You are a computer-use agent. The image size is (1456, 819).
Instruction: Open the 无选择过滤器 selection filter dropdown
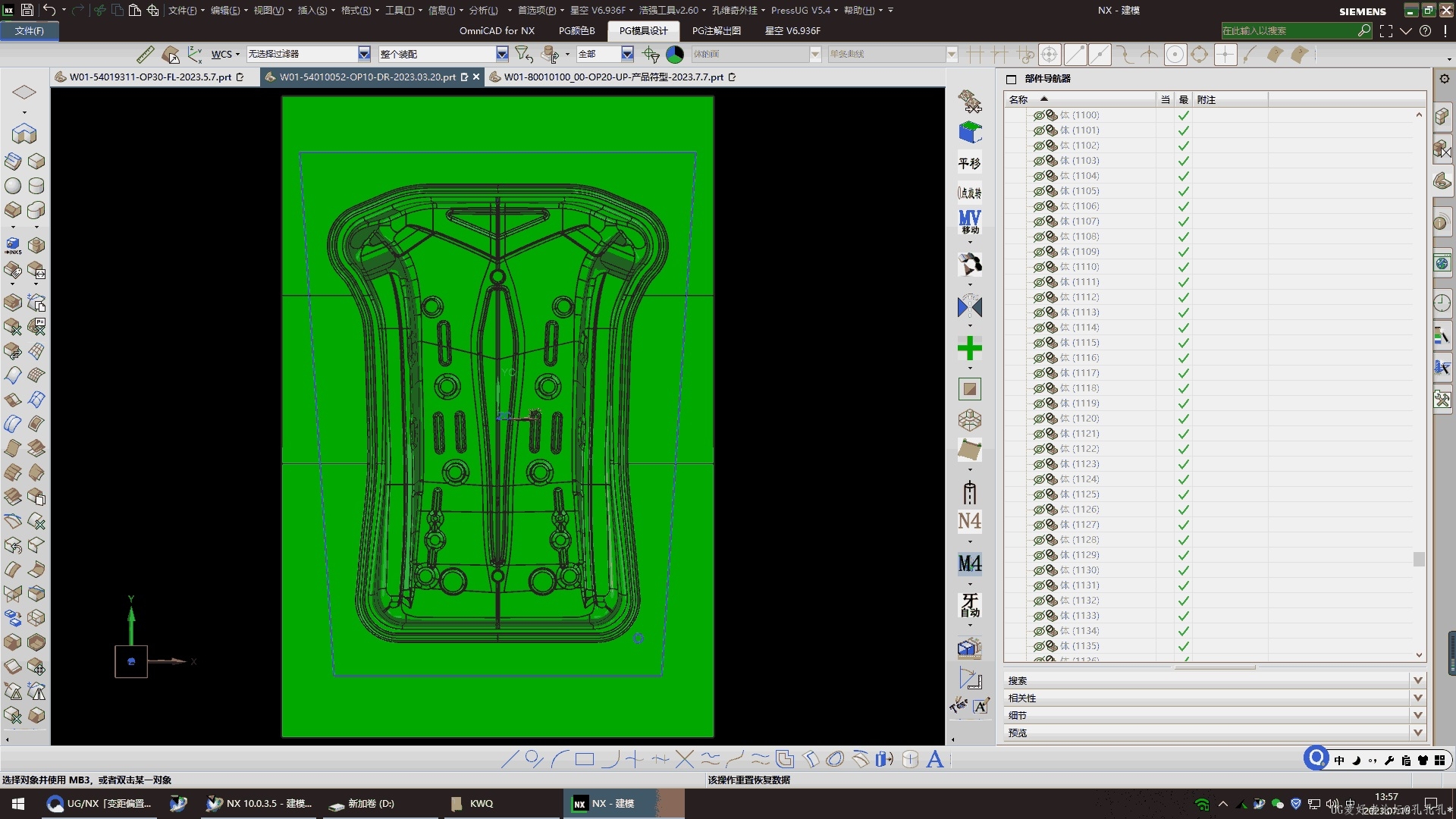(364, 54)
